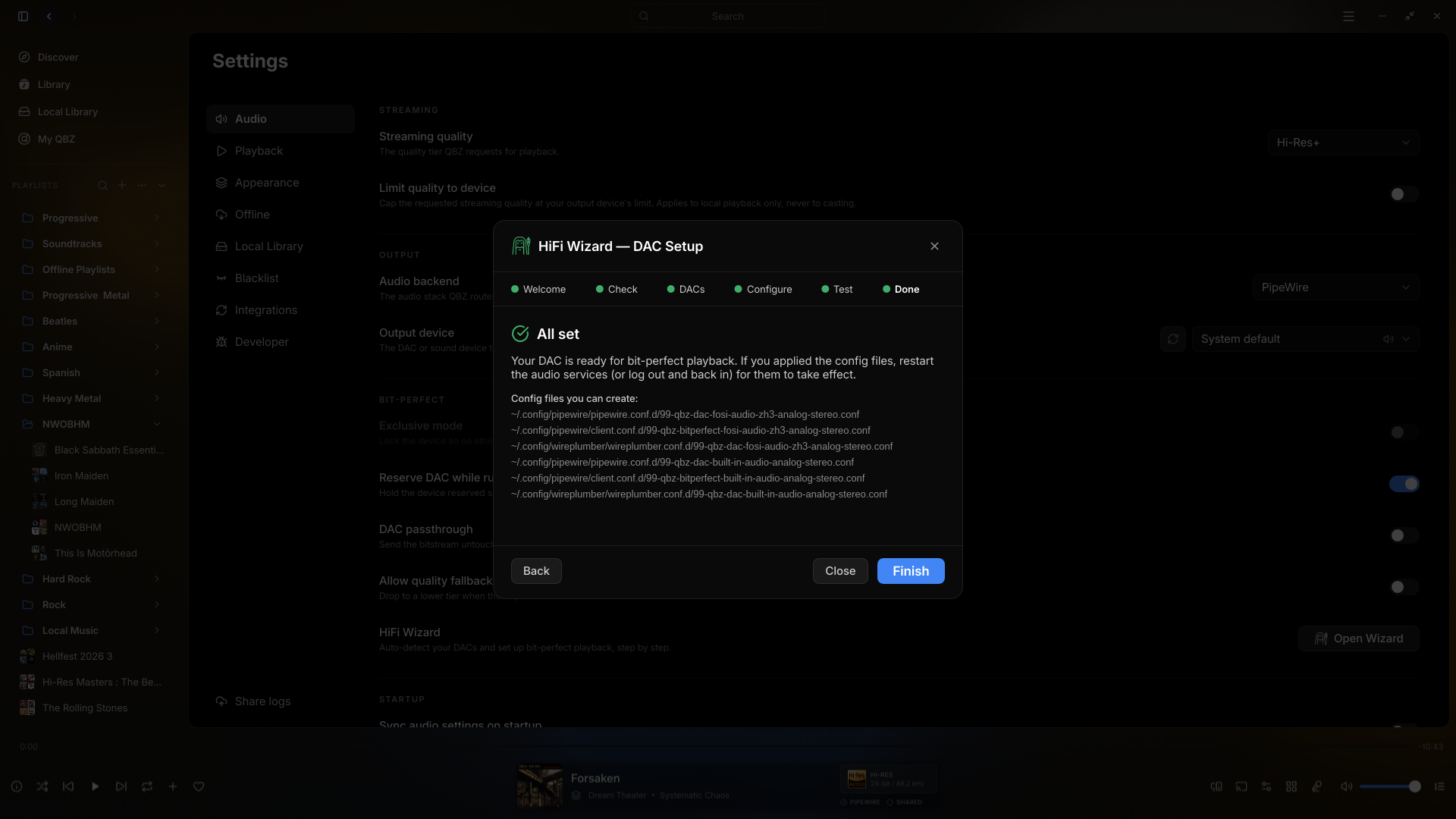Toggle shuffle in the playback bar
Viewport: 1456px width, 819px height.
(x=42, y=786)
